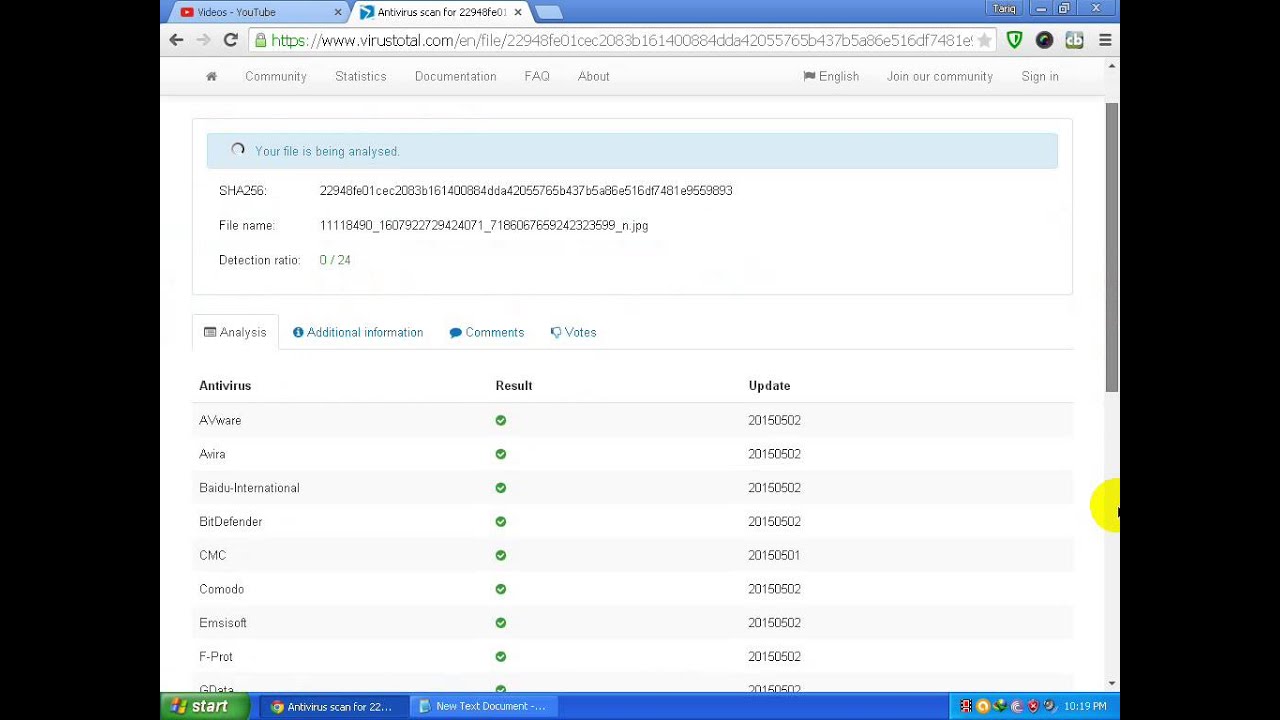This screenshot has width=1280, height=720.
Task: Click the green check for AVware
Action: tap(501, 420)
